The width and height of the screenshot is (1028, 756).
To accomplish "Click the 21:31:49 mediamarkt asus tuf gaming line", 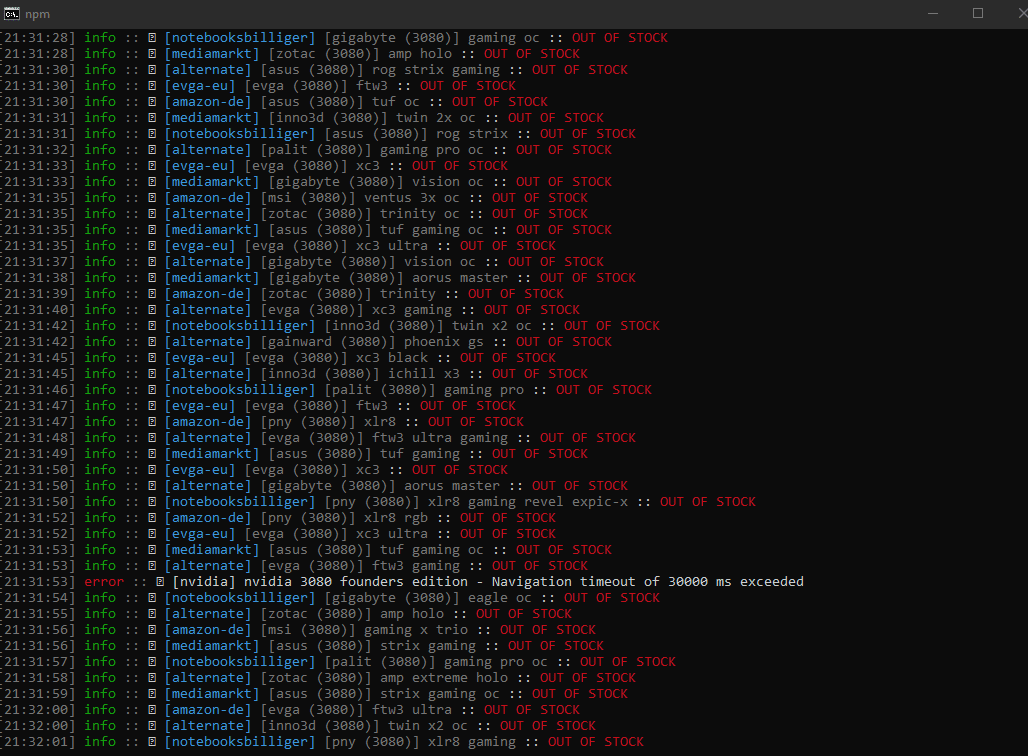I will 294,454.
